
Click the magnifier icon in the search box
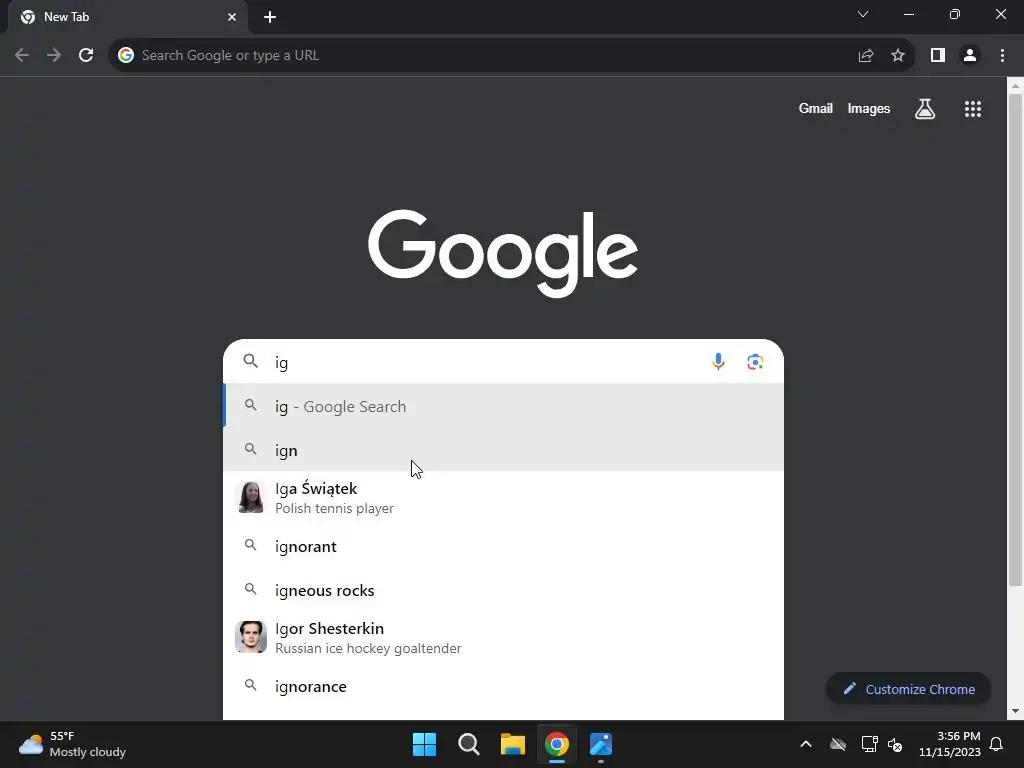(251, 360)
